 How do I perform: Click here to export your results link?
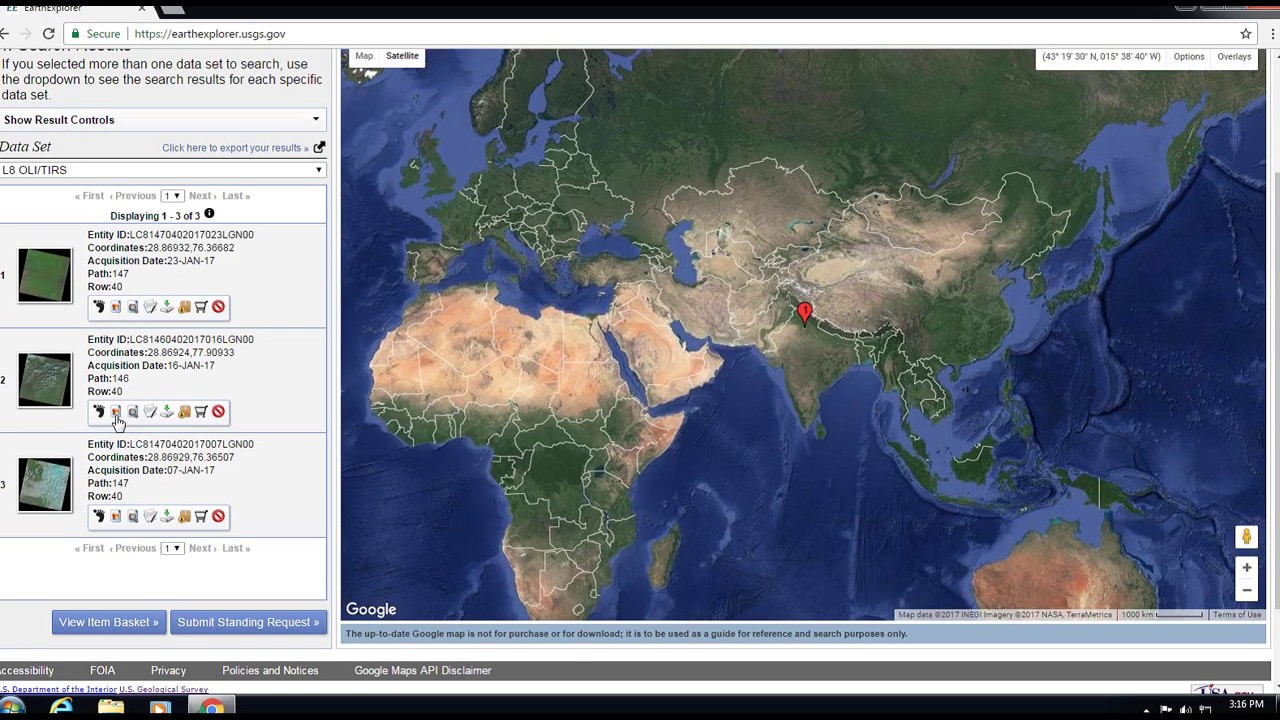235,148
